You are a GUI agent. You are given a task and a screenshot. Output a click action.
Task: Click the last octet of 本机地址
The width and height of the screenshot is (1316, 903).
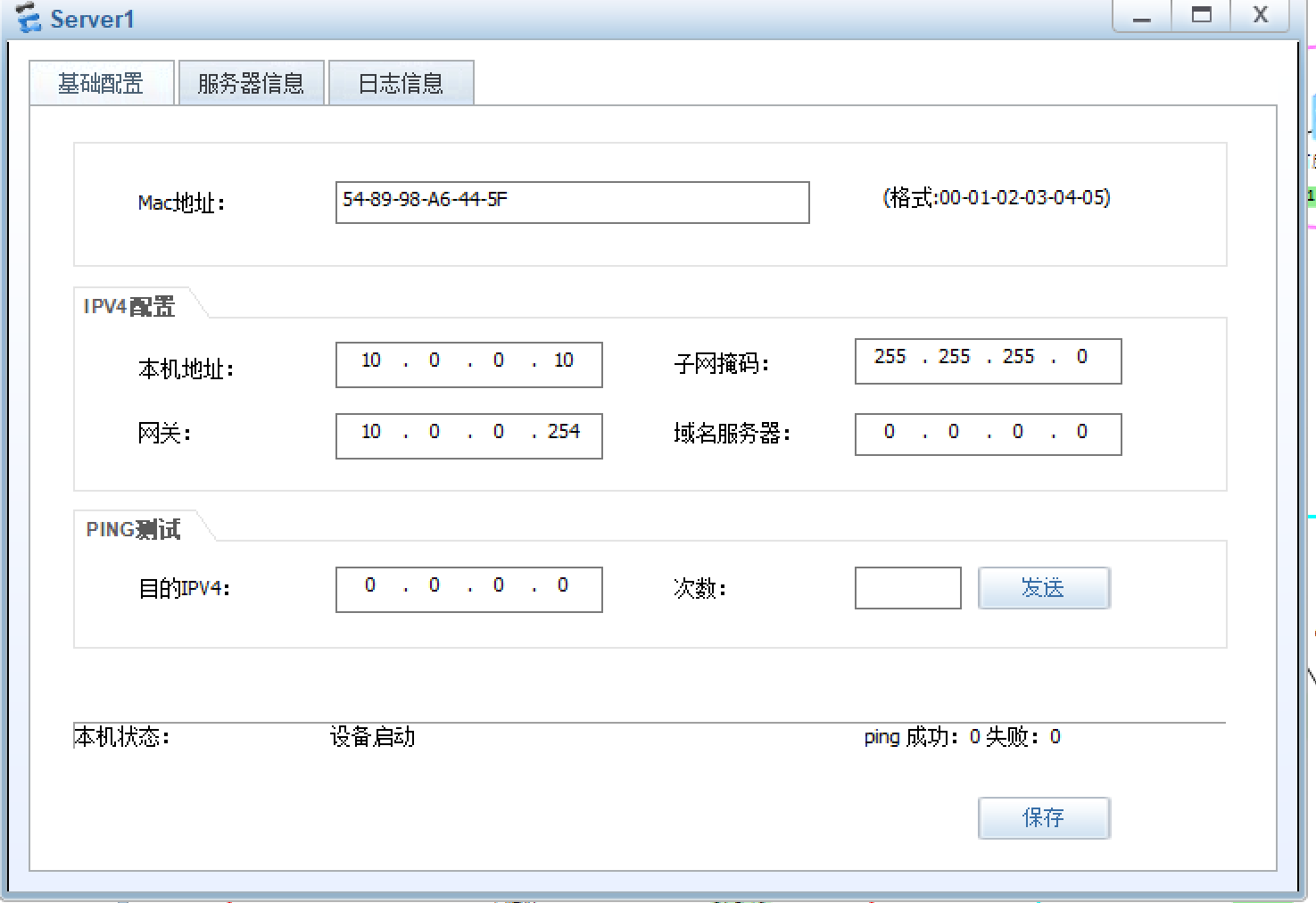[564, 360]
